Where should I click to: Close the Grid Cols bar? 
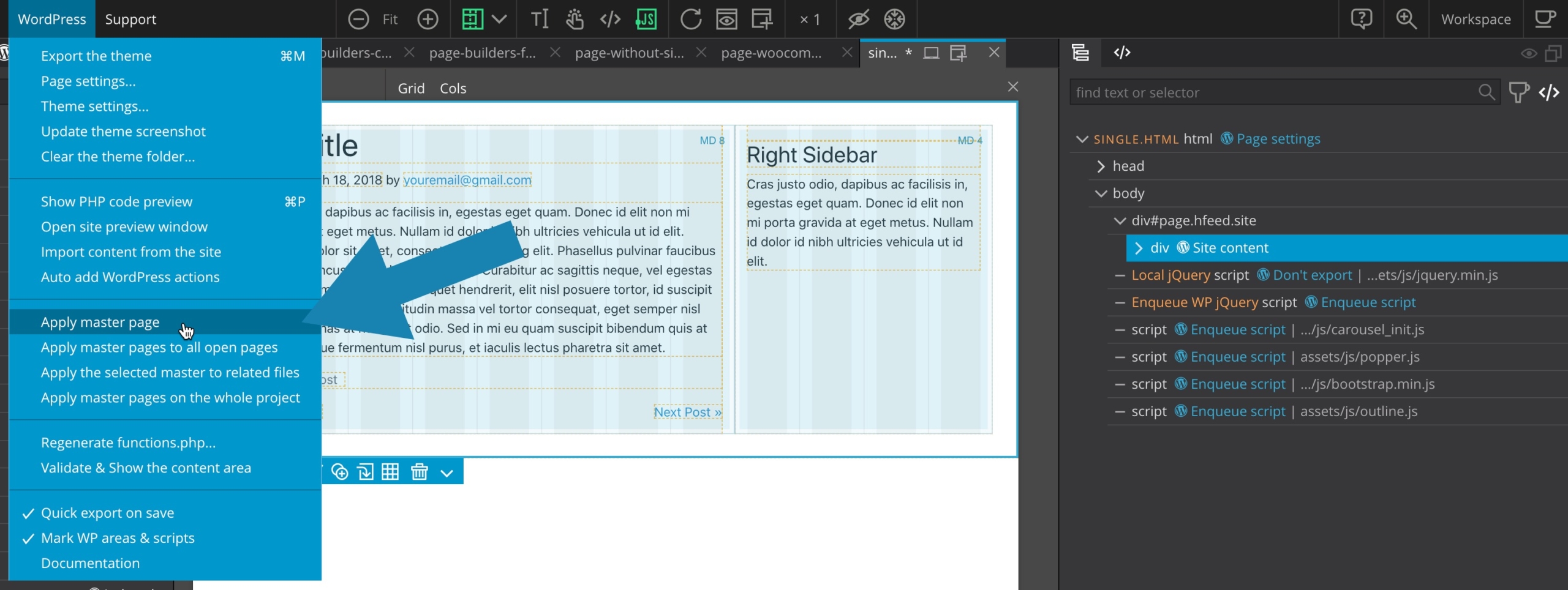[x=1013, y=87]
